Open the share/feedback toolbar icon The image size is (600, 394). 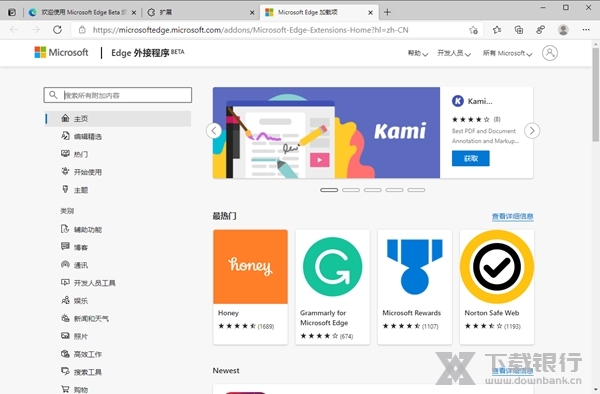(x=540, y=30)
